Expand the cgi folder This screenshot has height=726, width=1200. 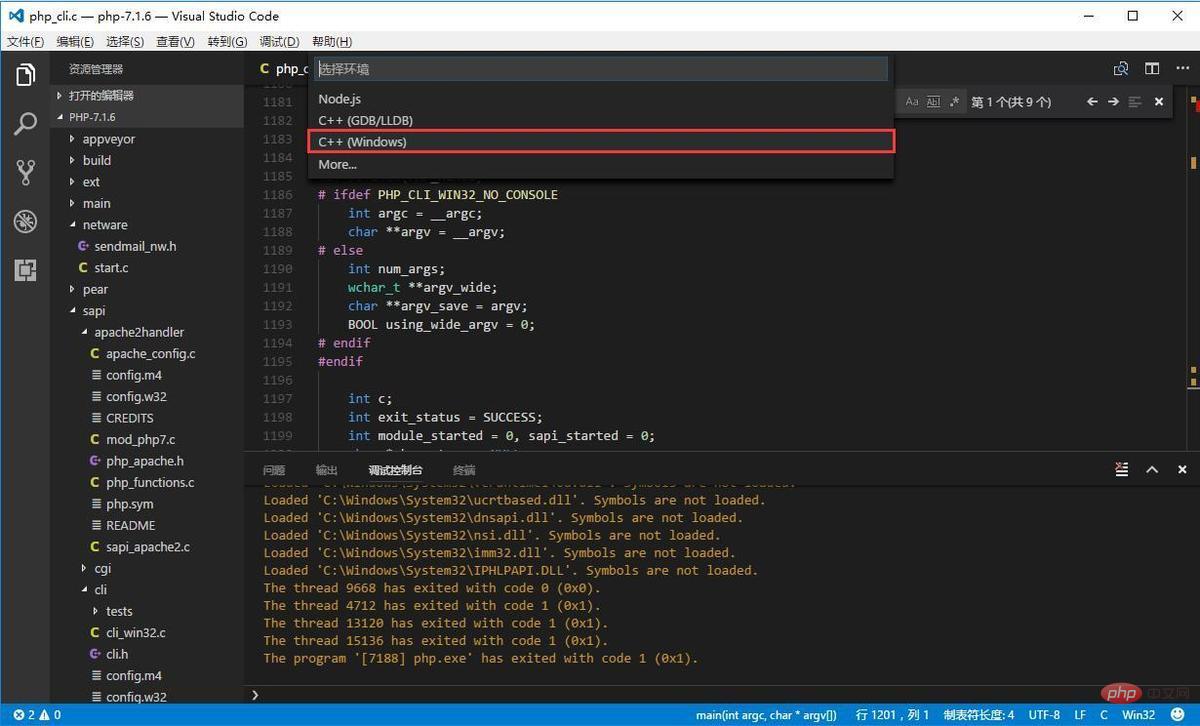147,568
